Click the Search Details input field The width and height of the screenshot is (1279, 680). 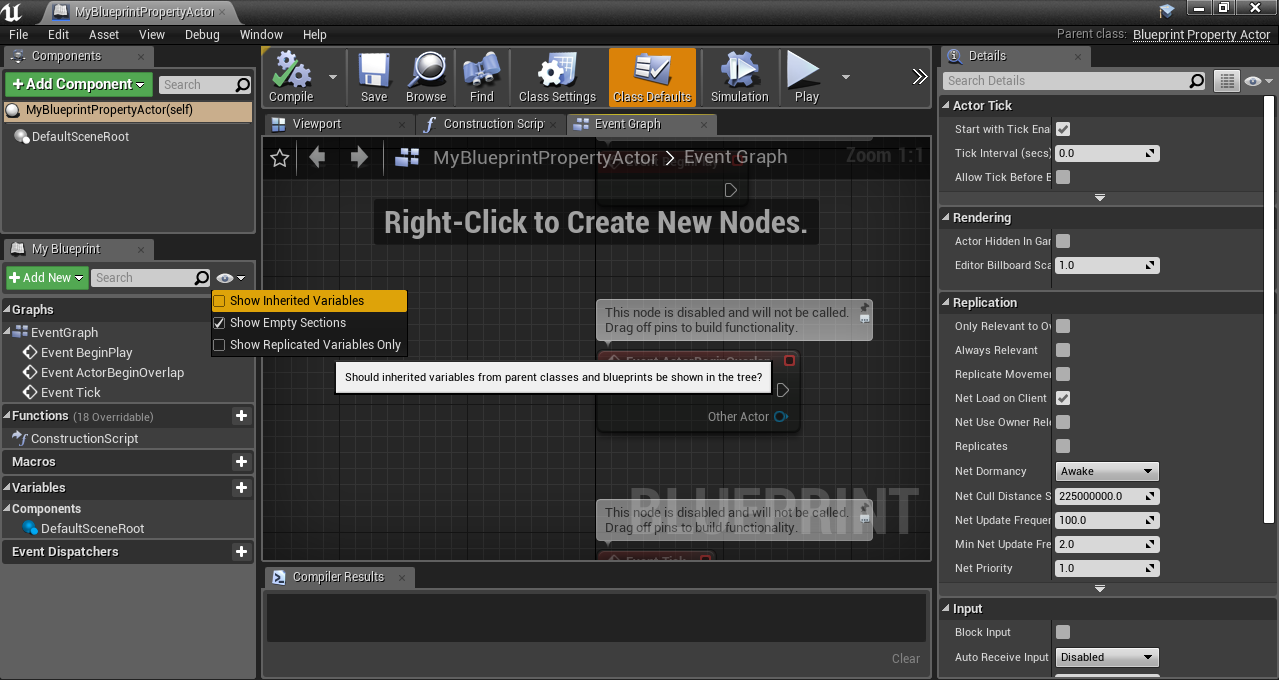pyautogui.click(x=1066, y=81)
